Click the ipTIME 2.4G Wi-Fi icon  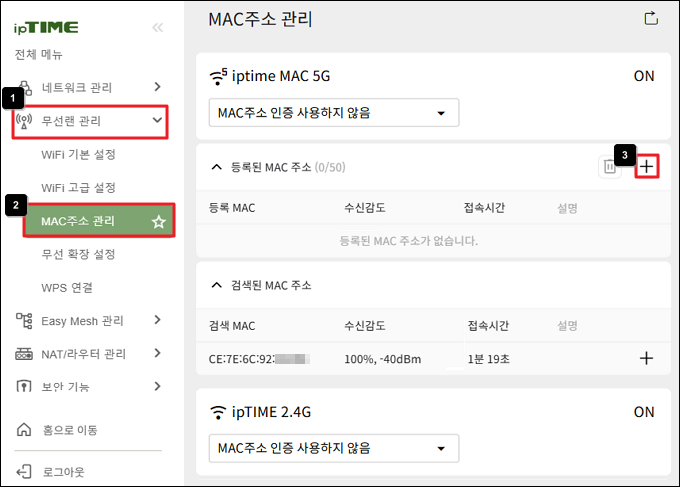pyautogui.click(x=218, y=412)
